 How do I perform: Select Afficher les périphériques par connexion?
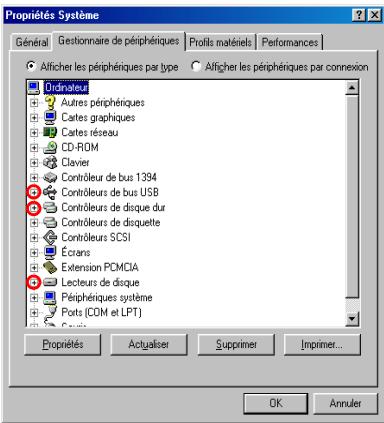click(x=279, y=67)
